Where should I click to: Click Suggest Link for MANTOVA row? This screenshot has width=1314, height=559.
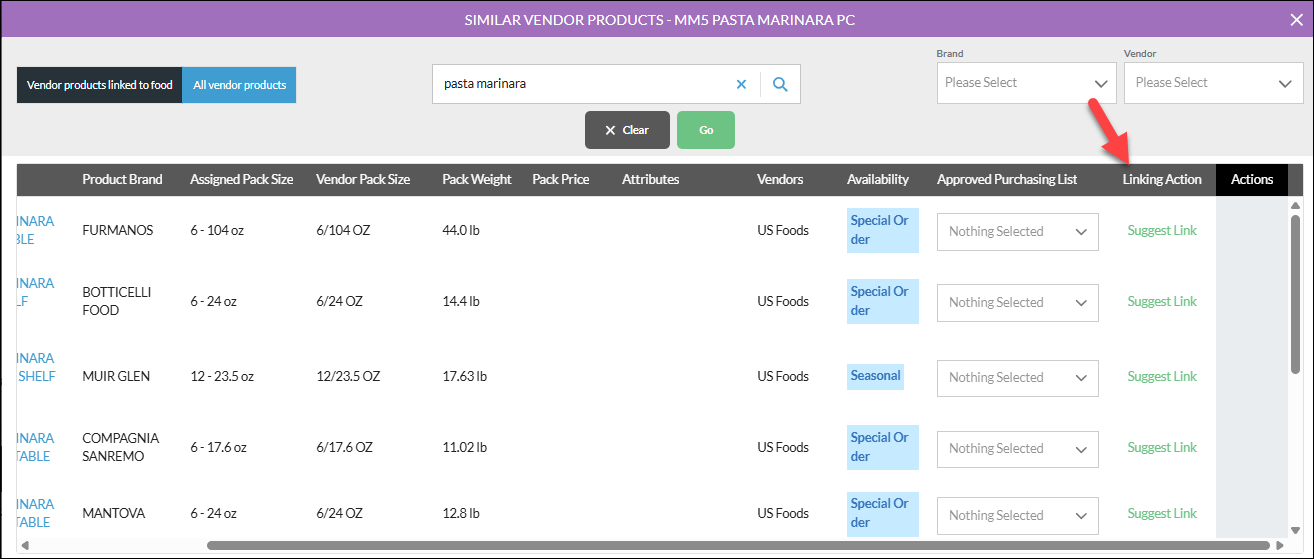tap(1162, 514)
